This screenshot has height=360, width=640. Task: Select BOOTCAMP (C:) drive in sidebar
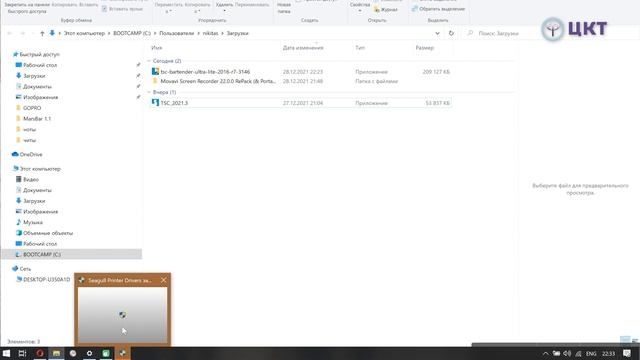(42, 254)
